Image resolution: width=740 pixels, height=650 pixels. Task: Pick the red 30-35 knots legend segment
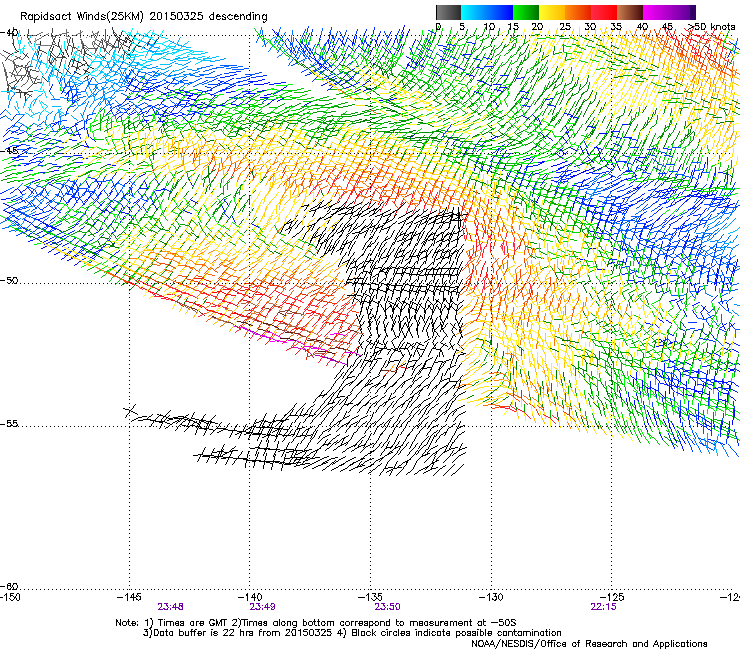click(x=604, y=12)
